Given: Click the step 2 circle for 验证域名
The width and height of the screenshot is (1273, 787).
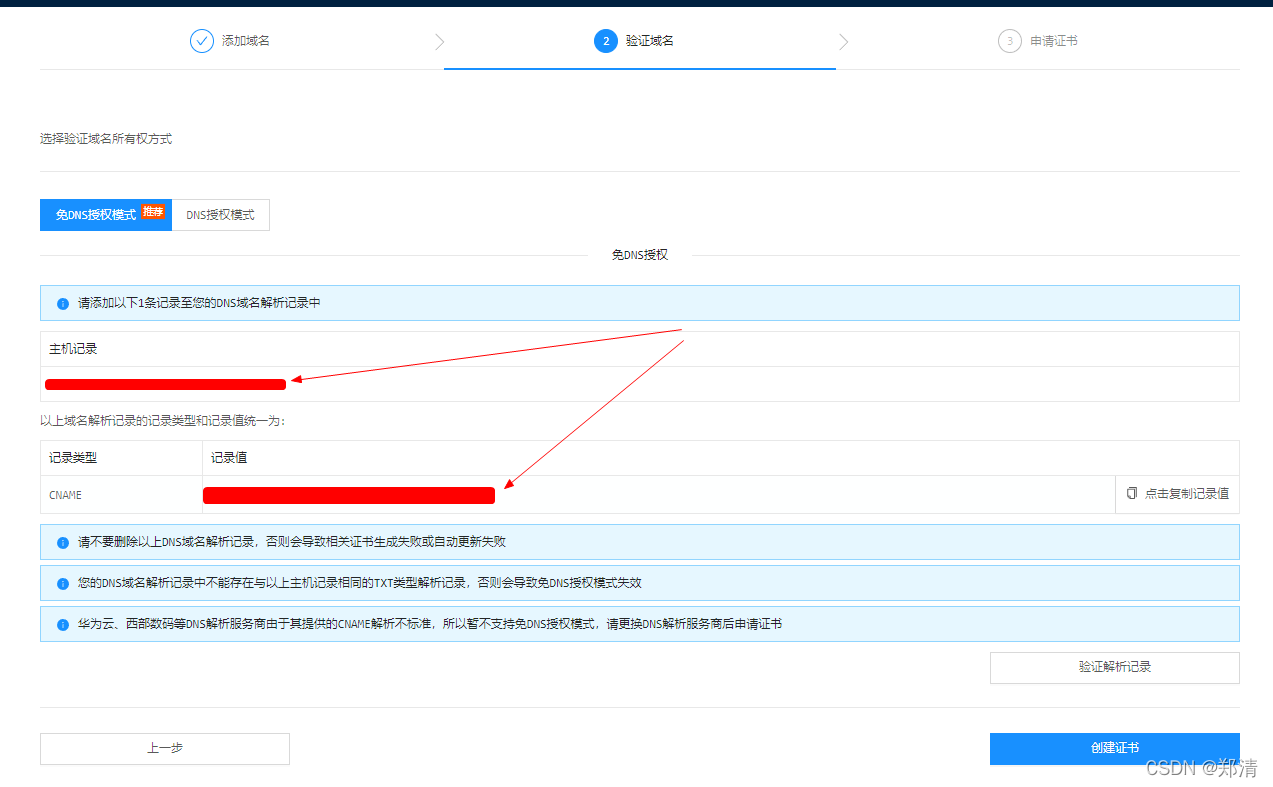Looking at the screenshot, I should pyautogui.click(x=605, y=41).
